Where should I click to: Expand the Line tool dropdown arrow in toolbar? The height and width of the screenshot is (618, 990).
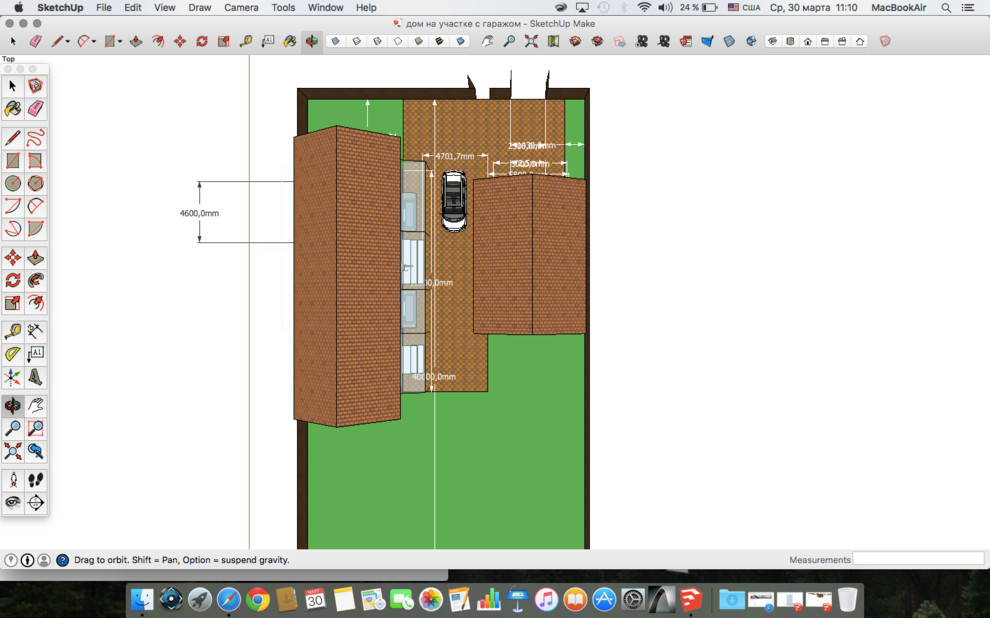pos(68,42)
